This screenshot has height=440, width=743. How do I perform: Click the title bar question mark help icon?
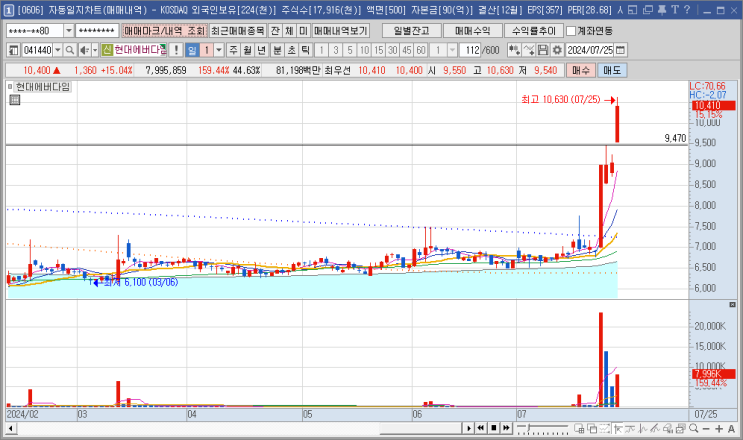click(x=687, y=9)
